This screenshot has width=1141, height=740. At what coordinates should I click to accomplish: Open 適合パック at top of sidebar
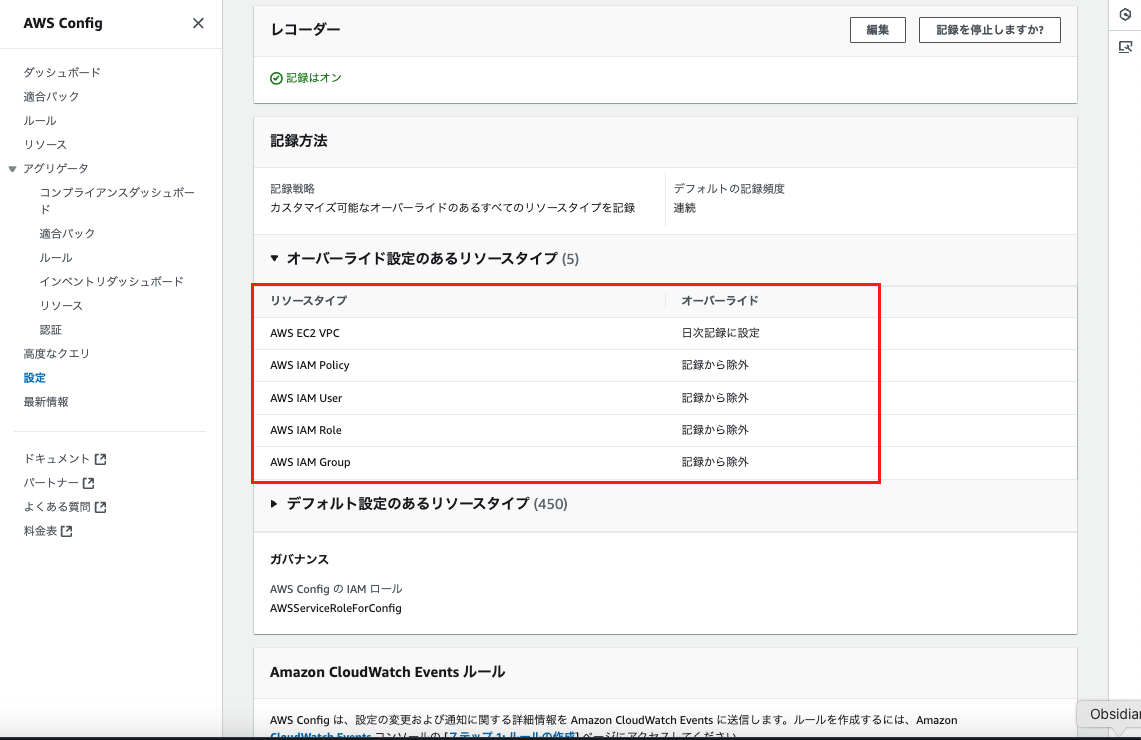click(51, 96)
